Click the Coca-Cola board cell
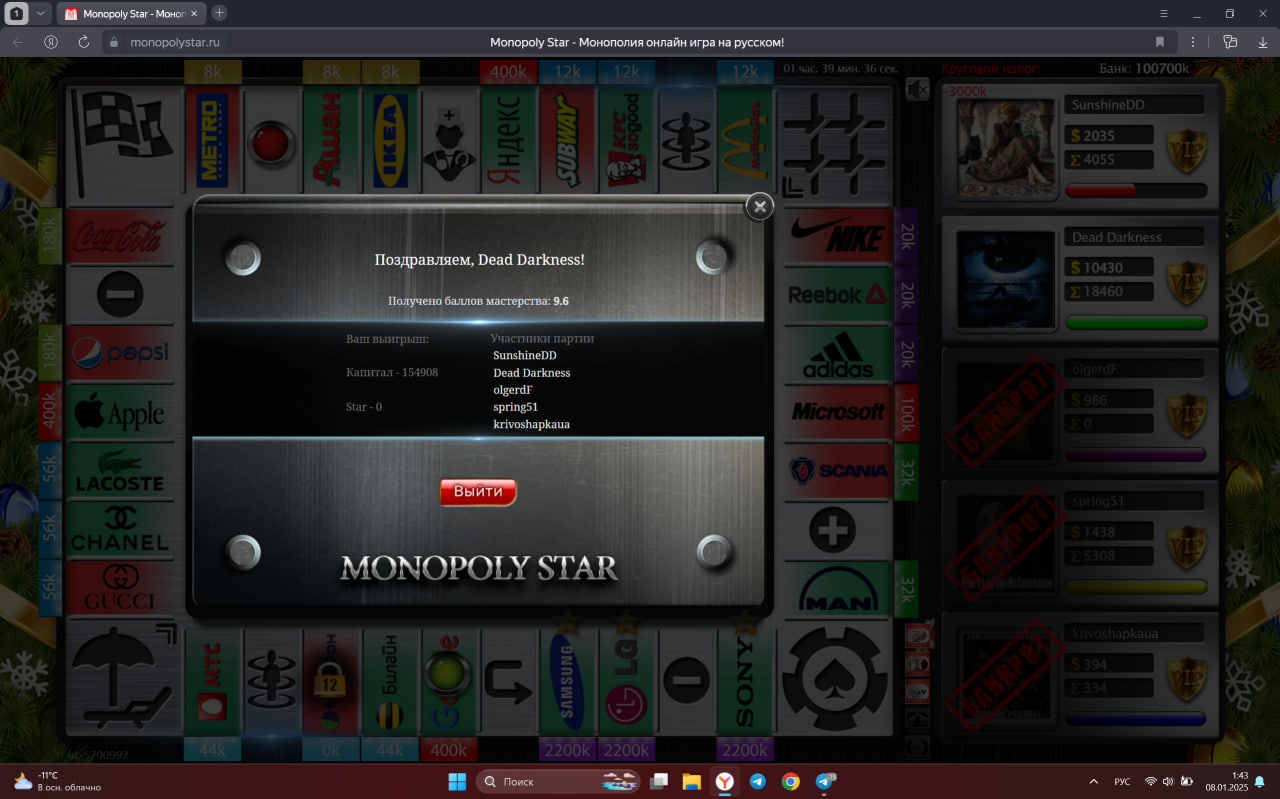Screen dimensions: 1280x799 (x=120, y=236)
